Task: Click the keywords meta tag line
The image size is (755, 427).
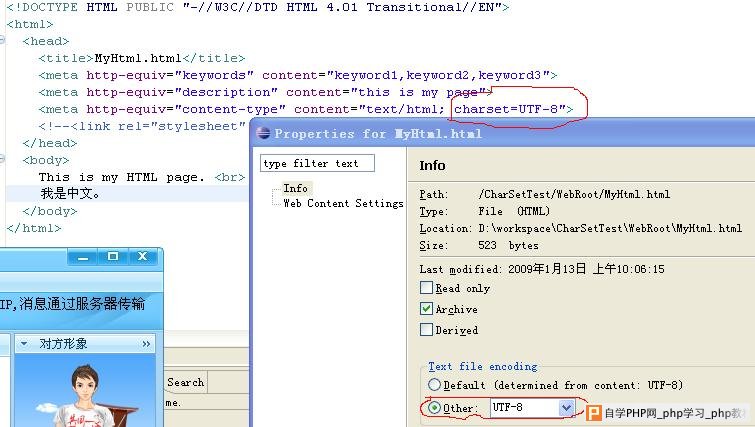Action: [298, 75]
